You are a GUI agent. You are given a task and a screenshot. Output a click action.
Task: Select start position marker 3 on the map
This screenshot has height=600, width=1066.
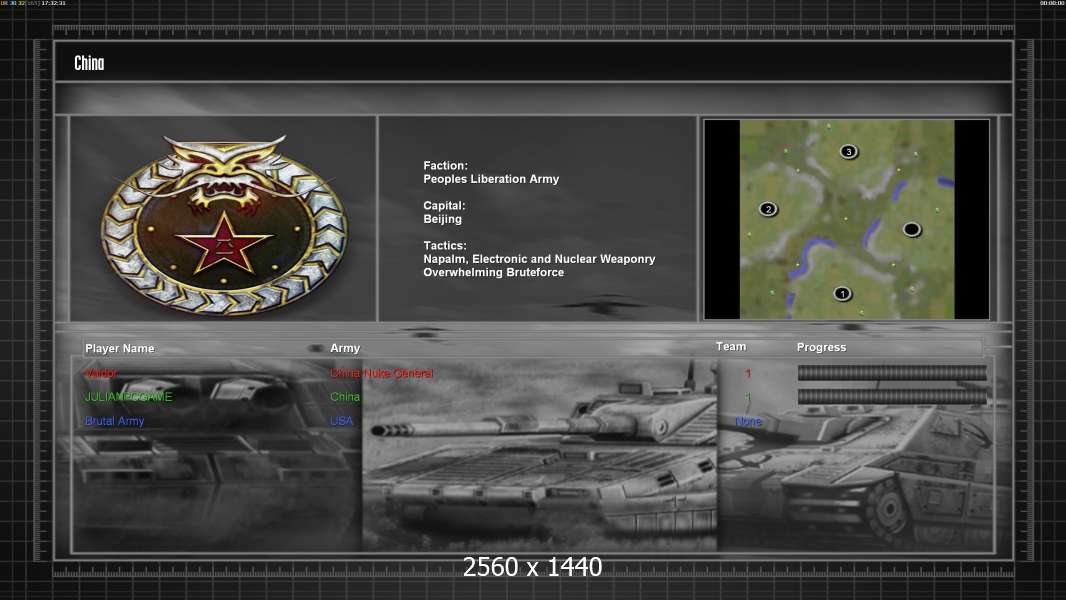tap(848, 151)
